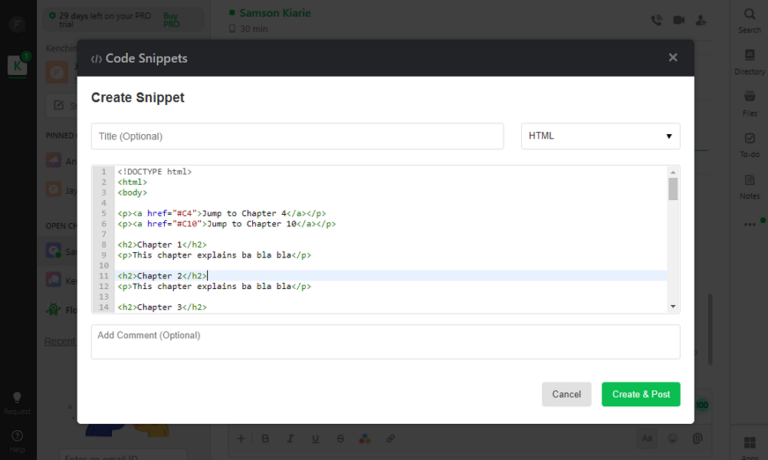Click the code editor scrollbar thumb
768x460 pixels.
(x=673, y=189)
